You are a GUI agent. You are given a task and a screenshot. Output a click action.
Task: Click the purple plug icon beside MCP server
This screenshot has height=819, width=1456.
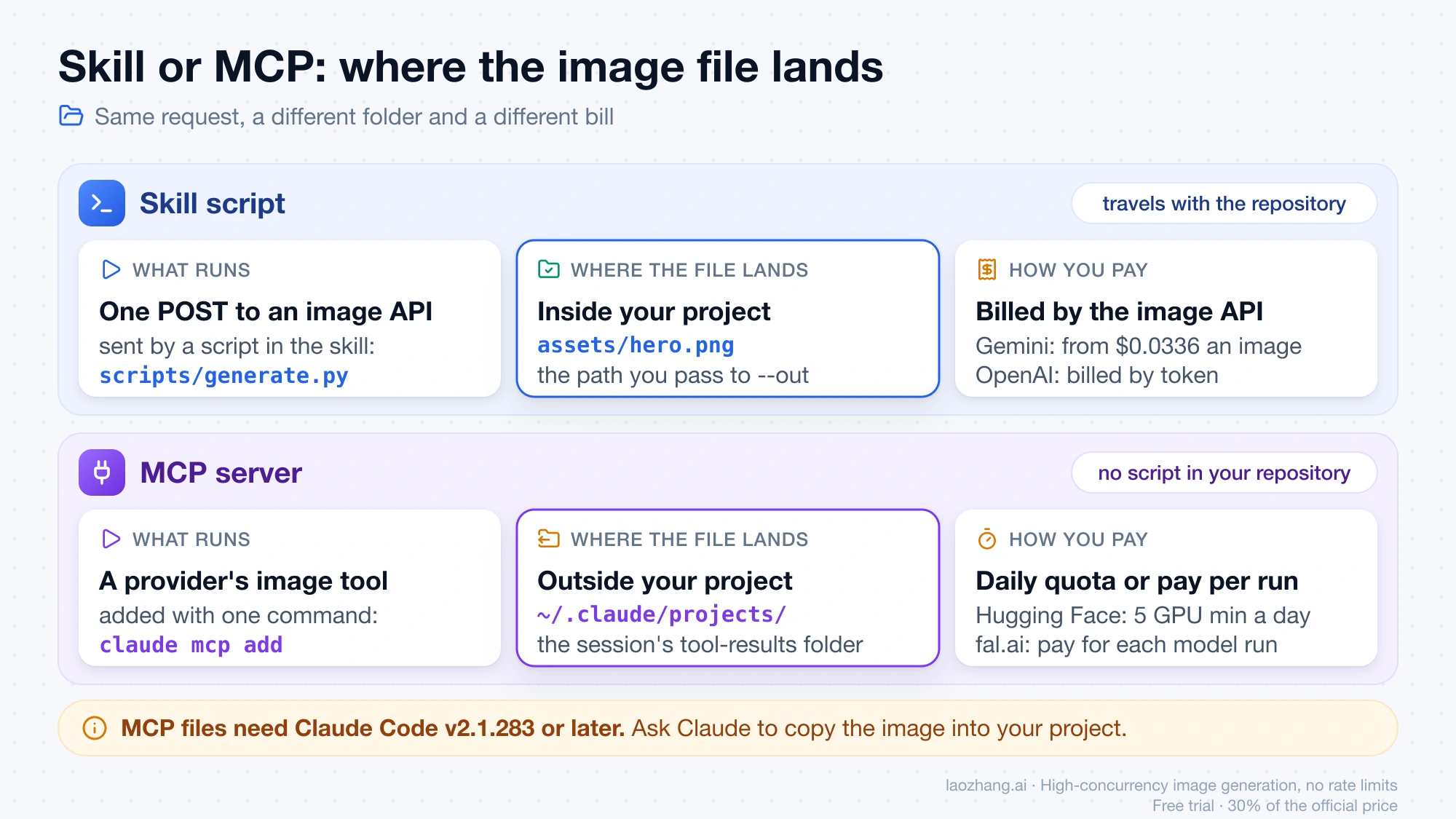(102, 472)
